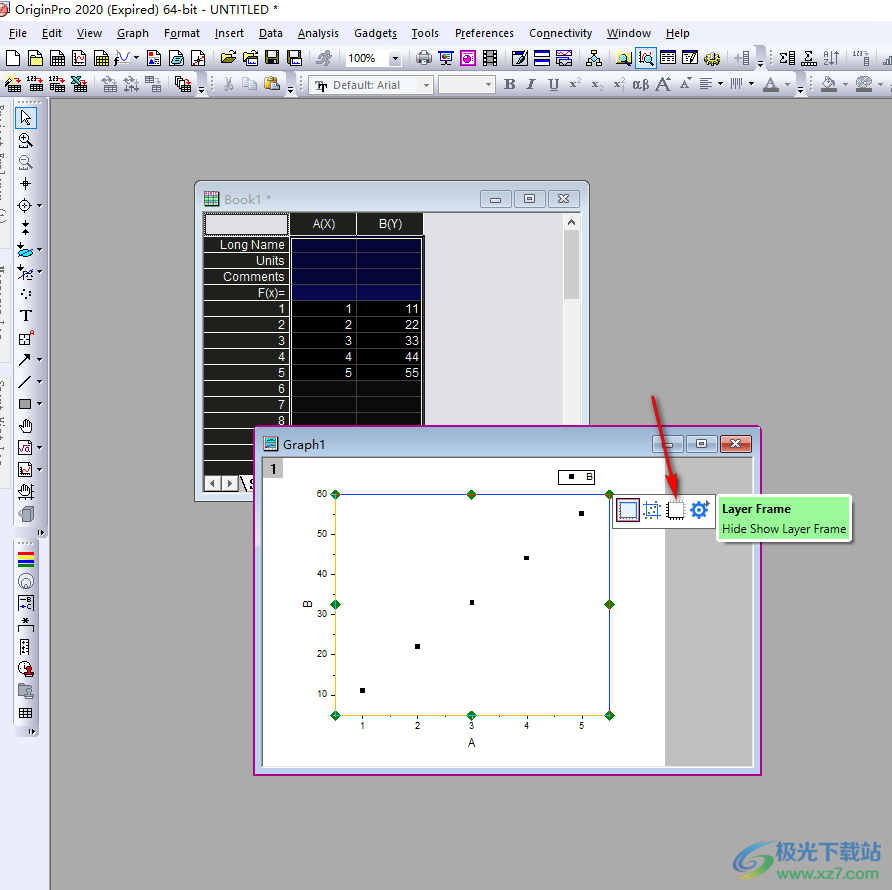
Task: Create a New Graph from toolbar
Action: (x=80, y=58)
